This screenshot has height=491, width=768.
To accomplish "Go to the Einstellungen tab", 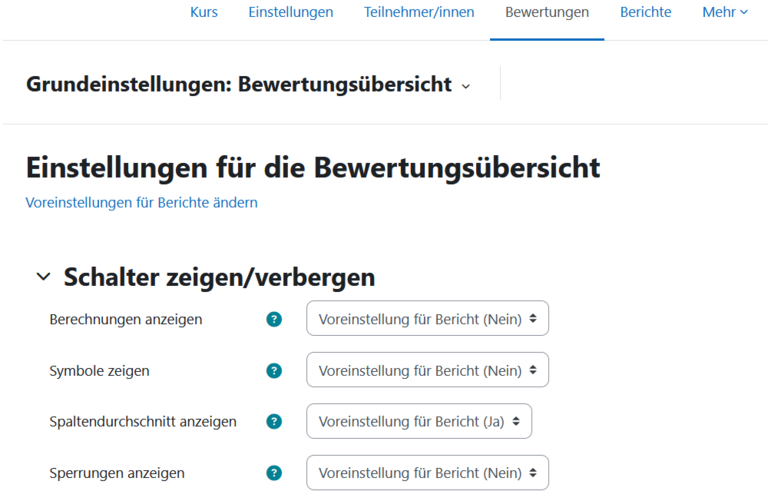I will click(x=291, y=13).
